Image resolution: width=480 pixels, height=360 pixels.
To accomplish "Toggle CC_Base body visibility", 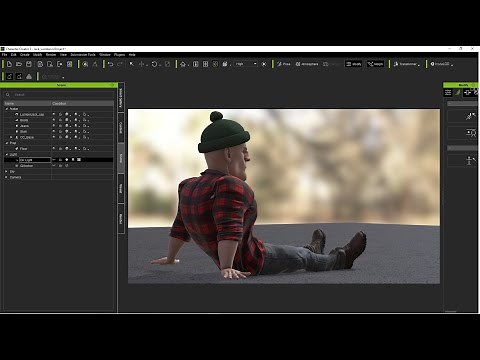I will coord(54,137).
